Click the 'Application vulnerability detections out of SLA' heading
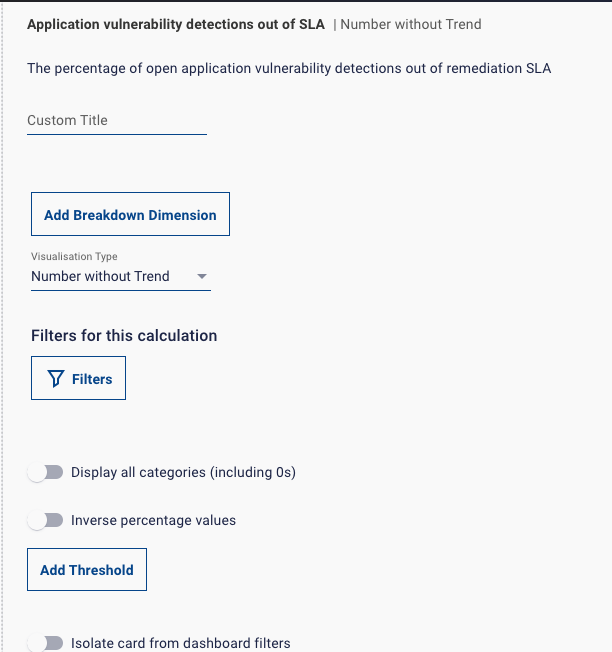Viewport: 612px width, 652px height. pos(175,24)
